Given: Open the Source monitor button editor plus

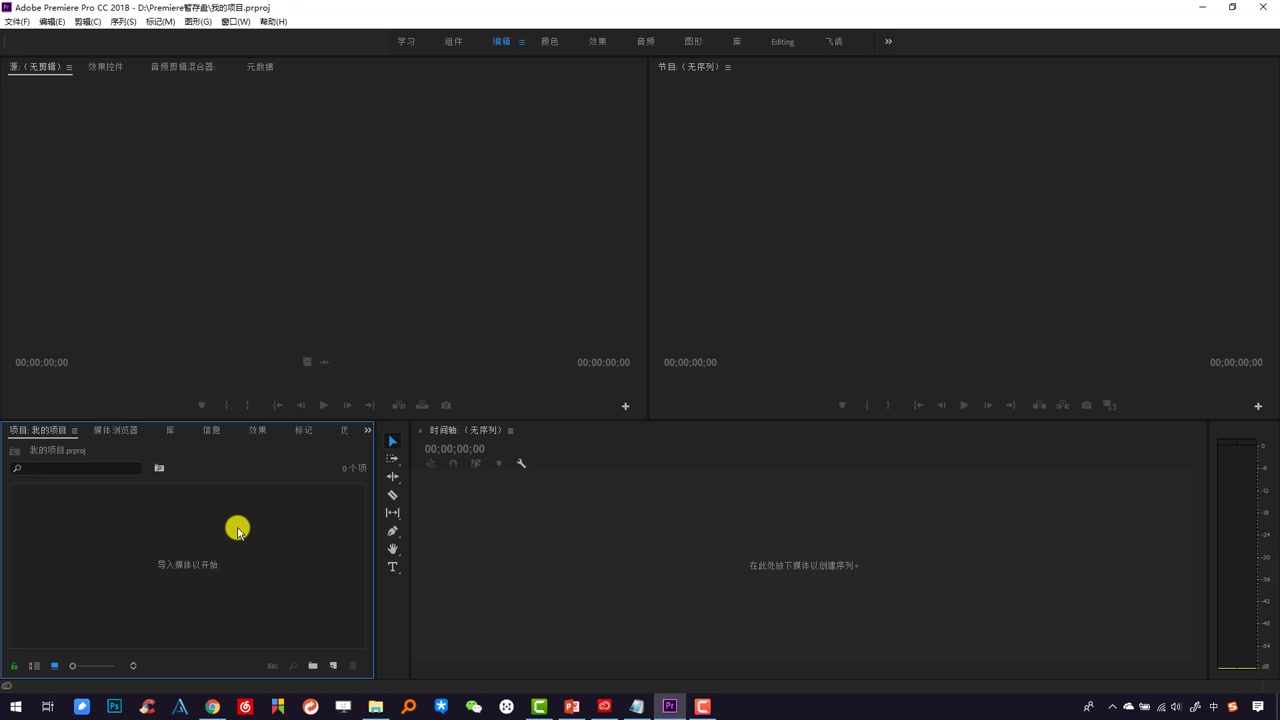Looking at the screenshot, I should click(x=625, y=406).
